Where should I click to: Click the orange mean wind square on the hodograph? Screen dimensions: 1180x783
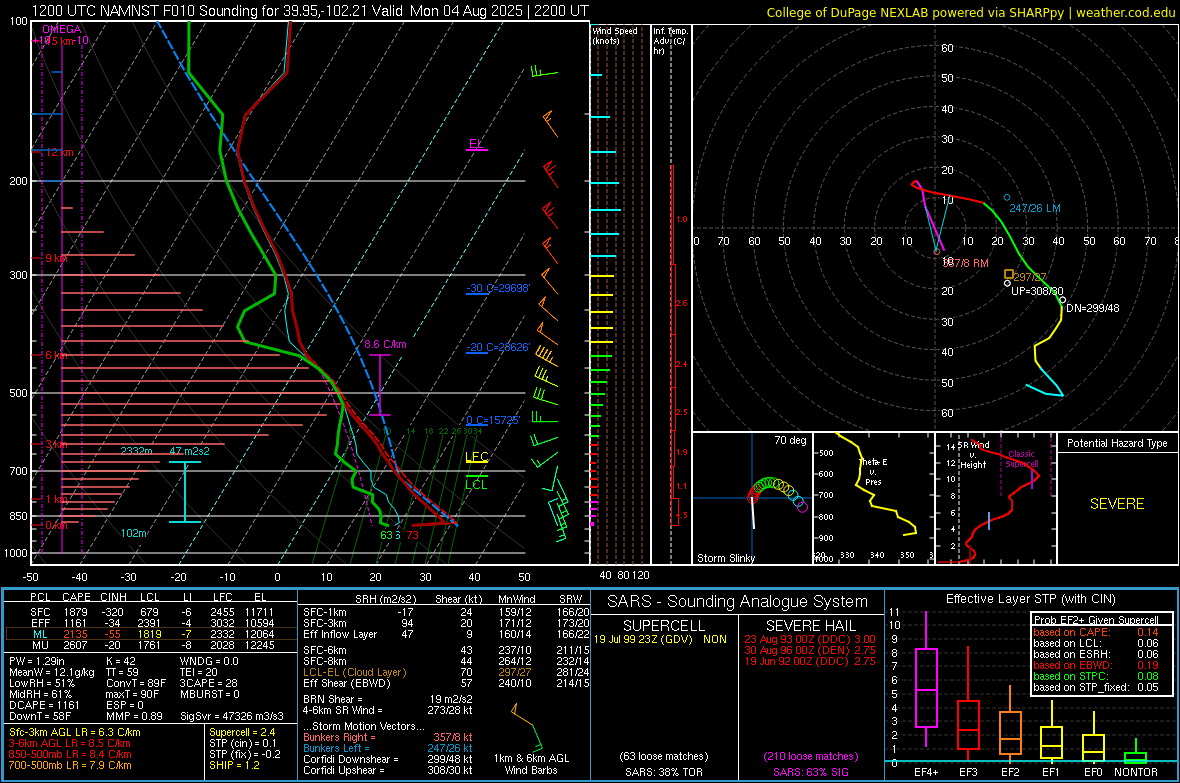click(x=1009, y=274)
